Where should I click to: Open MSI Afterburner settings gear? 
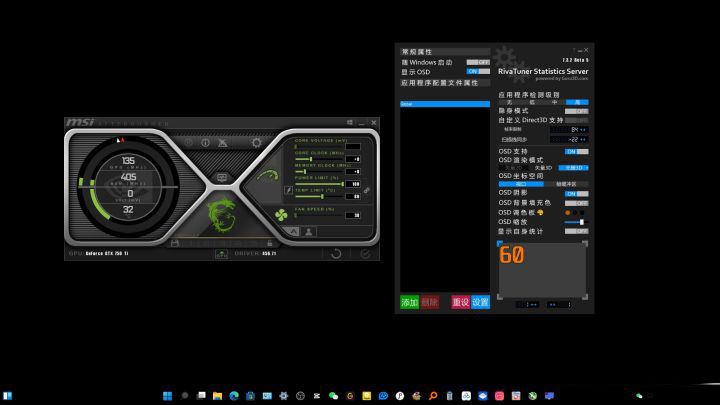[x=256, y=142]
